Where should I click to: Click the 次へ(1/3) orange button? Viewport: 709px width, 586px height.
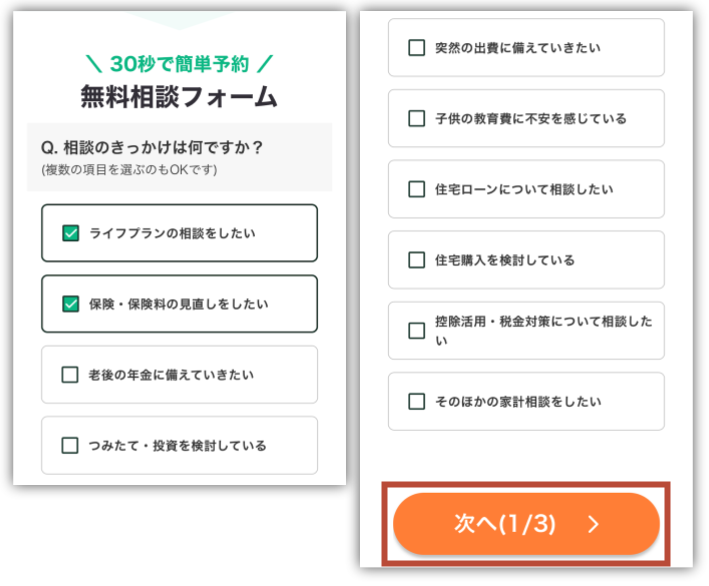pyautogui.click(x=505, y=523)
